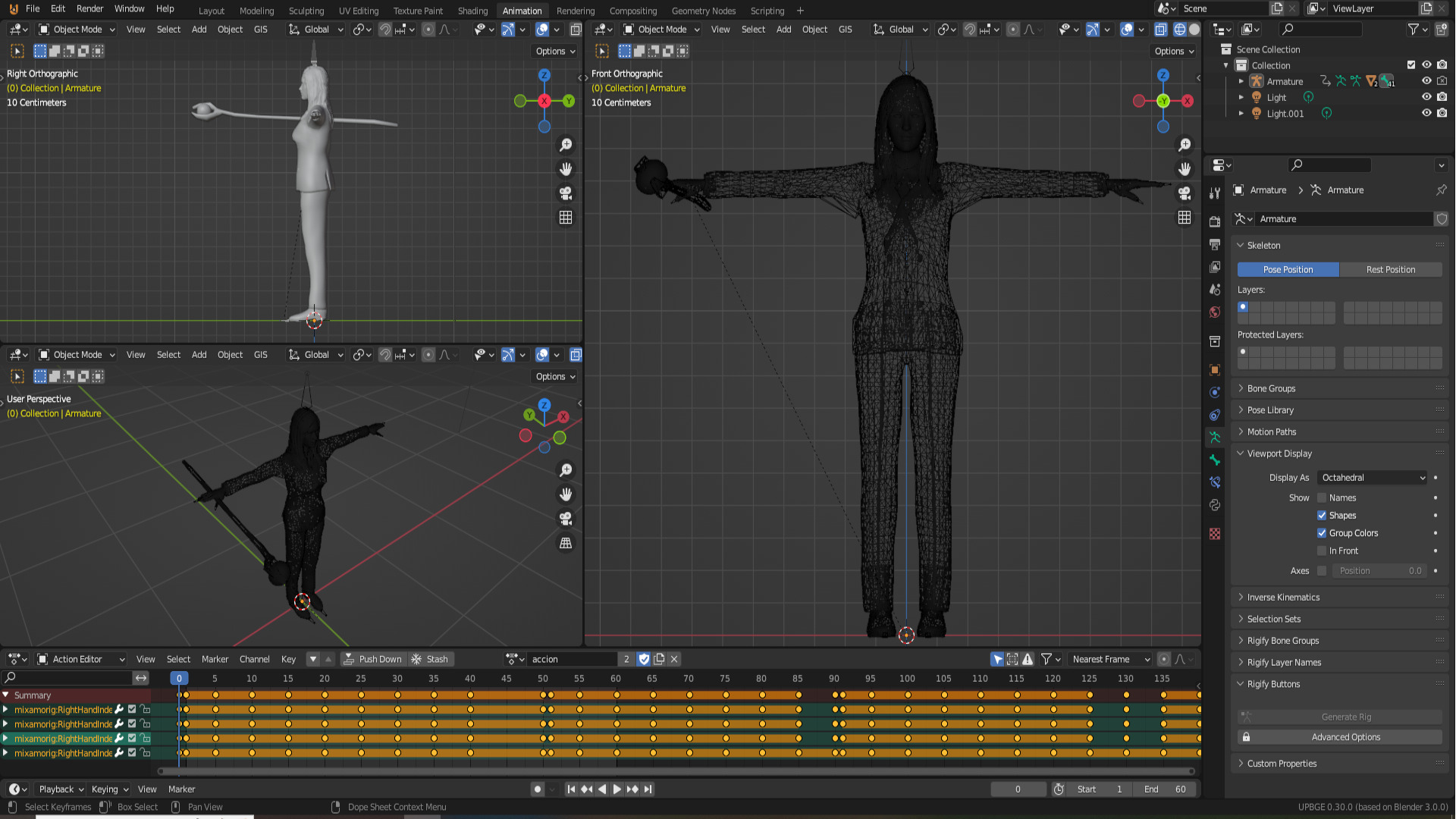Open the Output properties tab
This screenshot has height=819, width=1456.
[1215, 244]
